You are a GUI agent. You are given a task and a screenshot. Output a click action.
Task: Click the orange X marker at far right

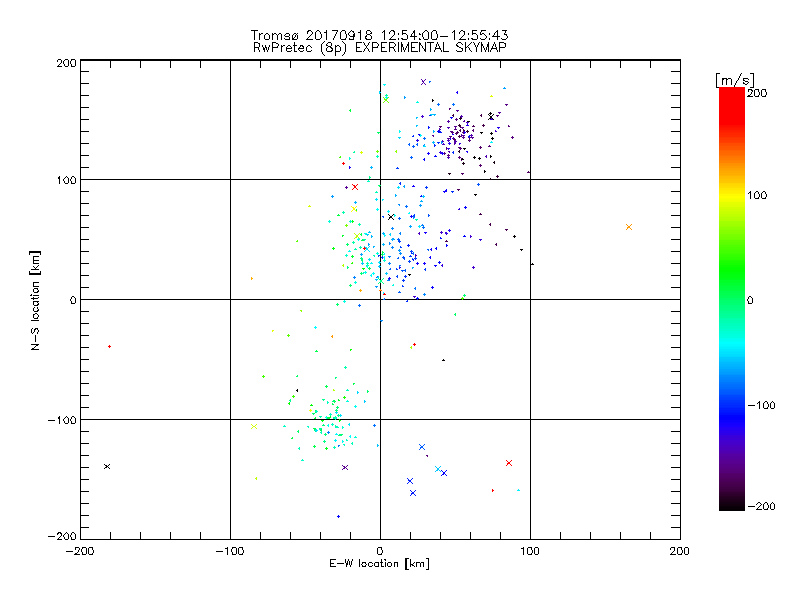[x=629, y=227]
